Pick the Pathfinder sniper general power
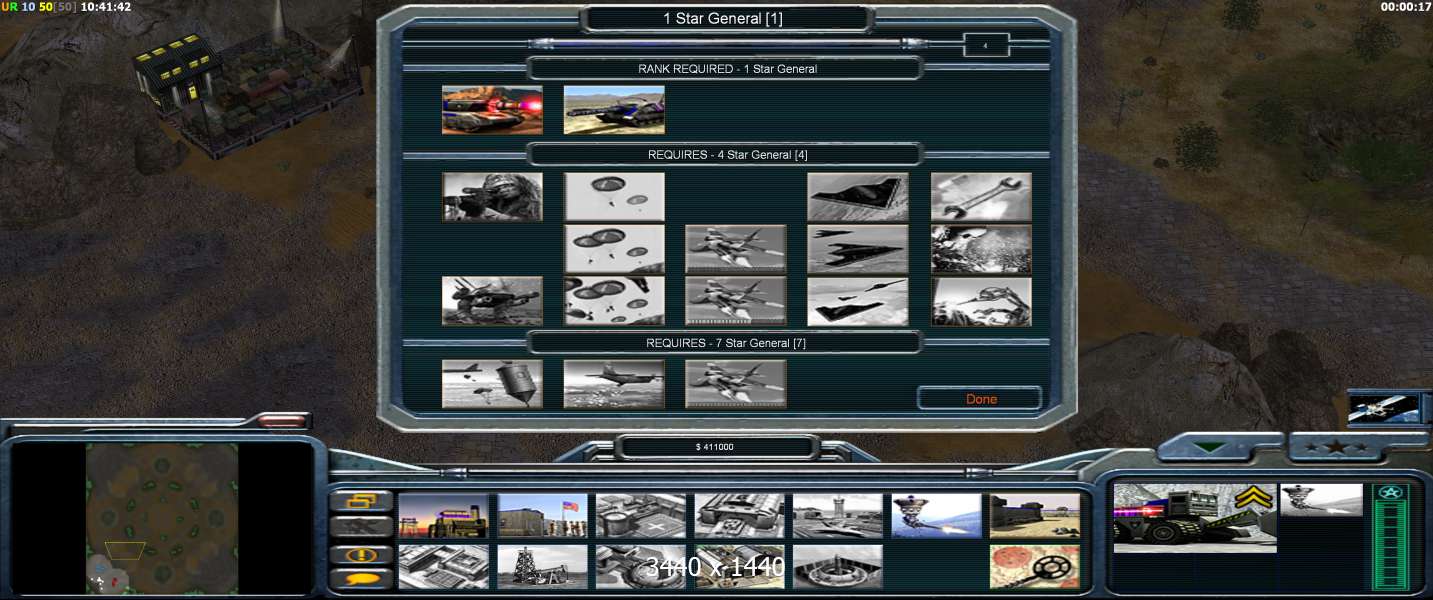Image resolution: width=1433 pixels, height=600 pixels. (492, 197)
